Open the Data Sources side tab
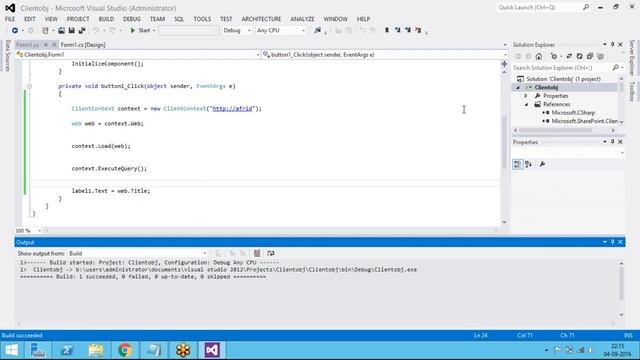The height and width of the screenshot is (360, 640). pos(7,56)
